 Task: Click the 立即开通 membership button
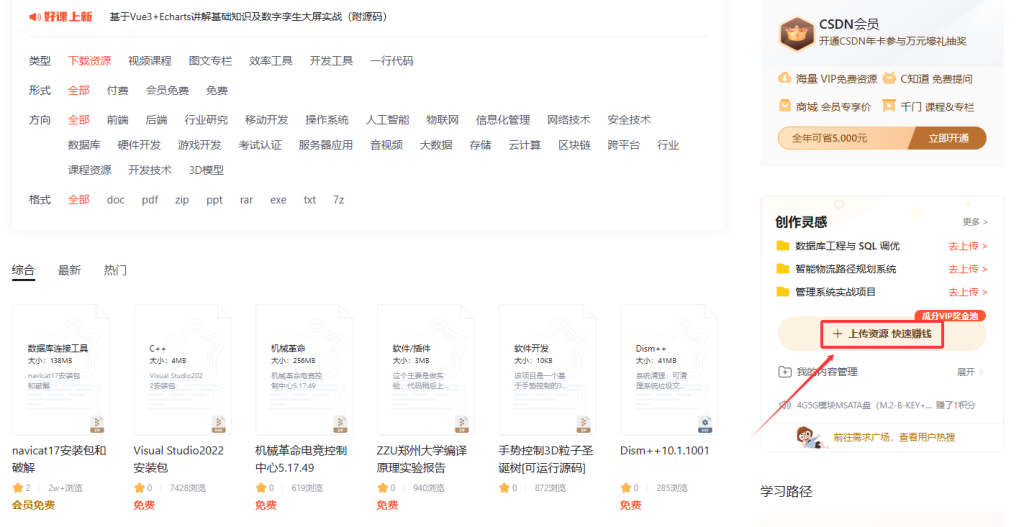[x=948, y=138]
